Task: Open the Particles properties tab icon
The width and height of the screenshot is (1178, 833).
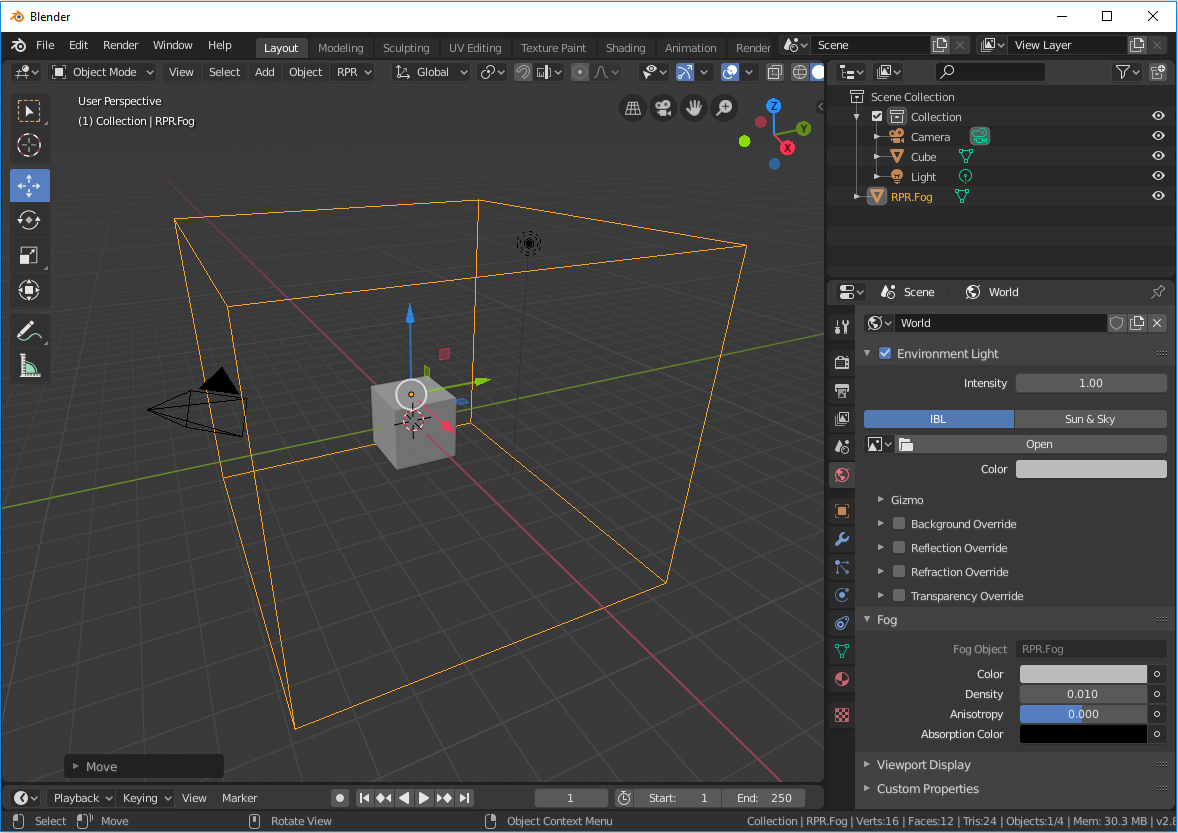Action: click(842, 567)
